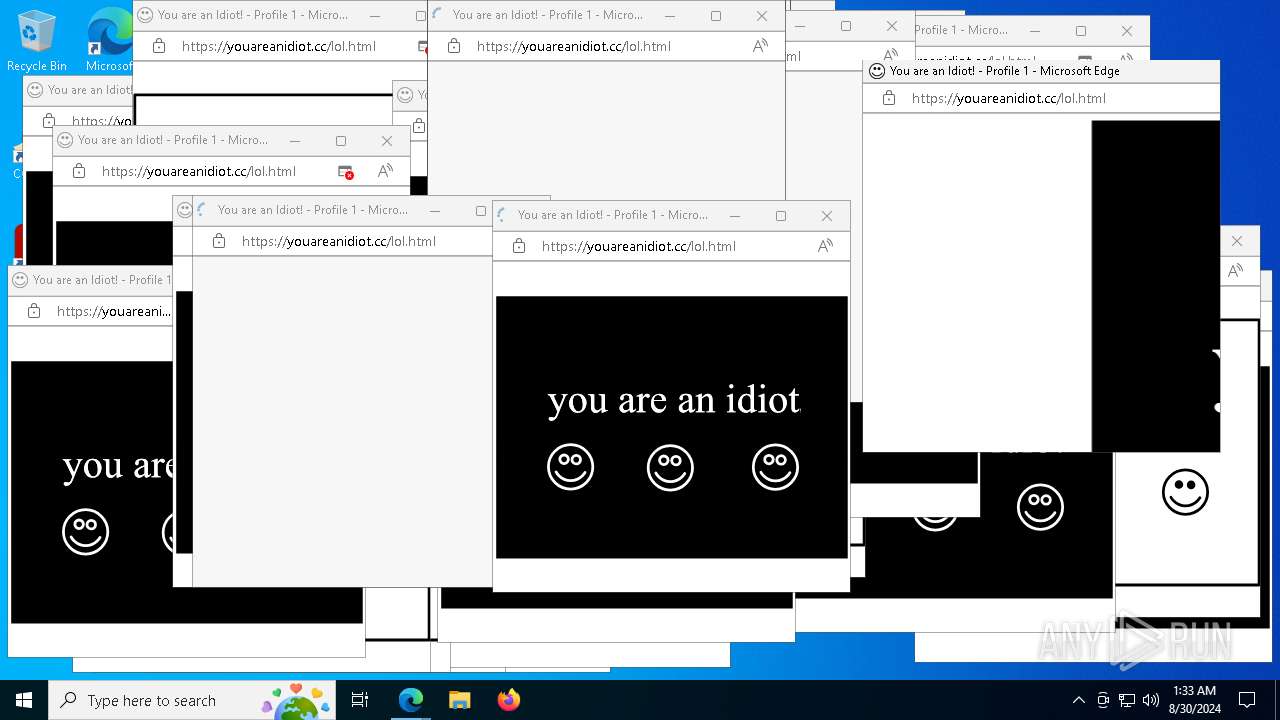Click the middle smiley in the three-smiley window
The image size is (1280, 720).
(x=670, y=467)
